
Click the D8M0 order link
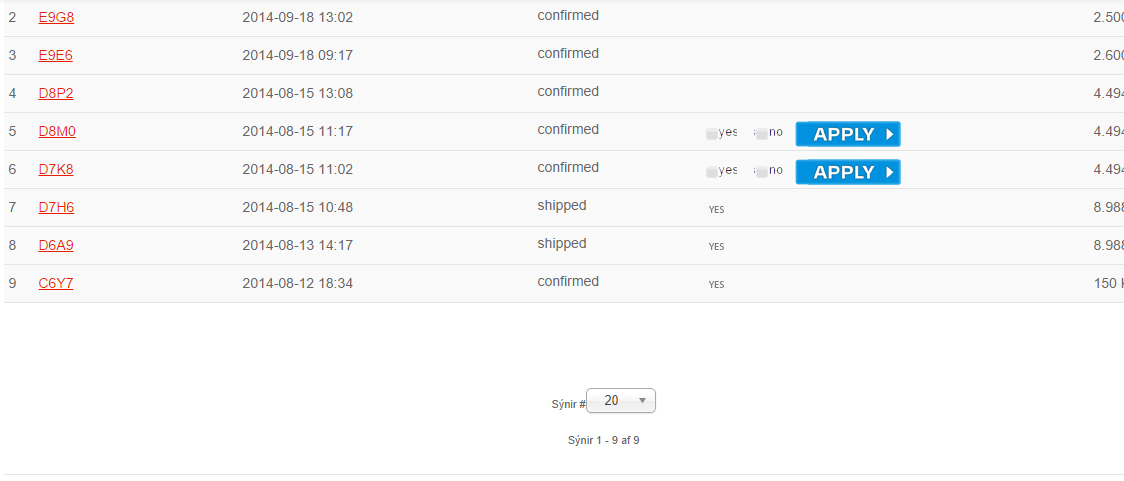point(57,131)
